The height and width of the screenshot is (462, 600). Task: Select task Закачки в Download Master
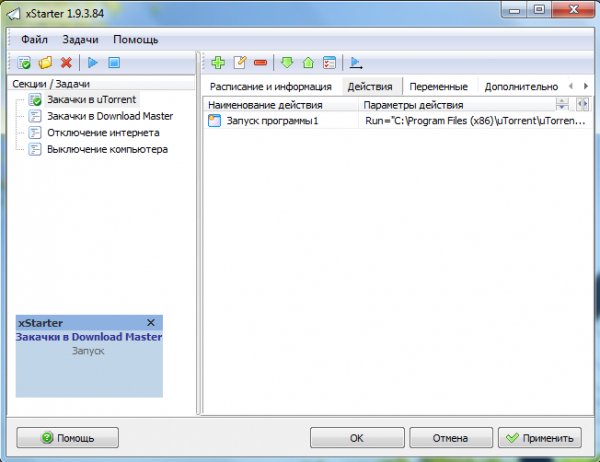pyautogui.click(x=110, y=116)
